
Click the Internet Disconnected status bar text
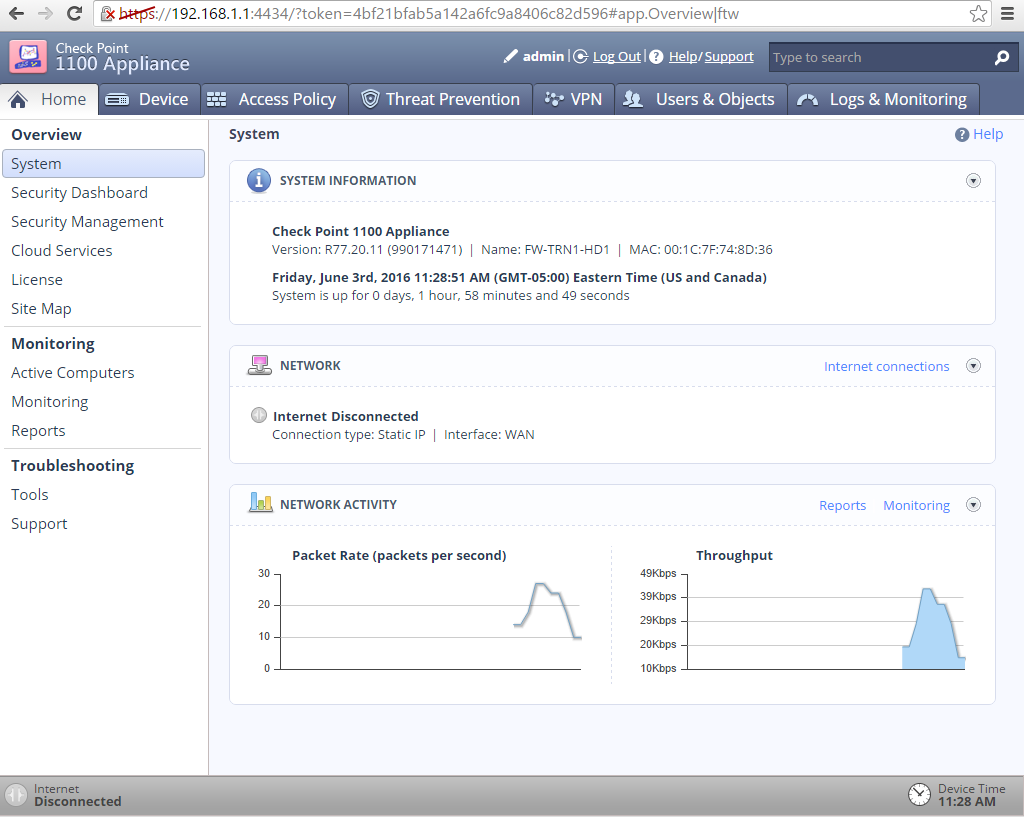point(77,795)
